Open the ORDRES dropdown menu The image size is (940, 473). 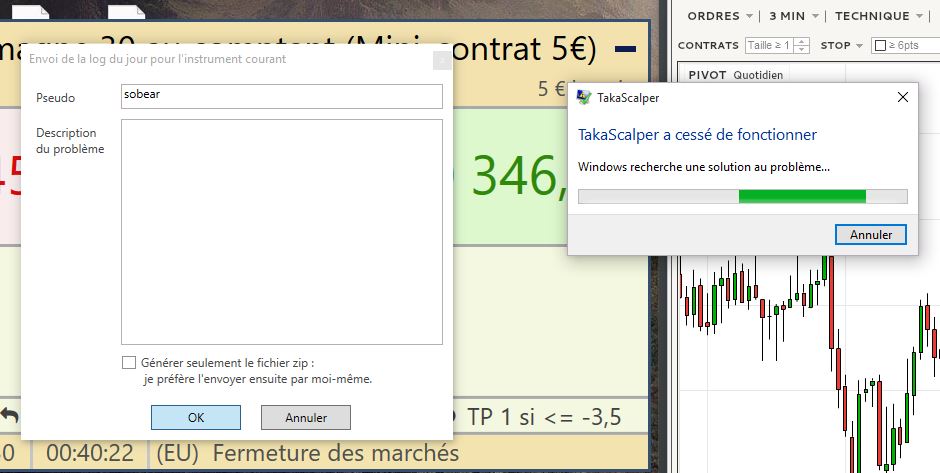tap(721, 16)
